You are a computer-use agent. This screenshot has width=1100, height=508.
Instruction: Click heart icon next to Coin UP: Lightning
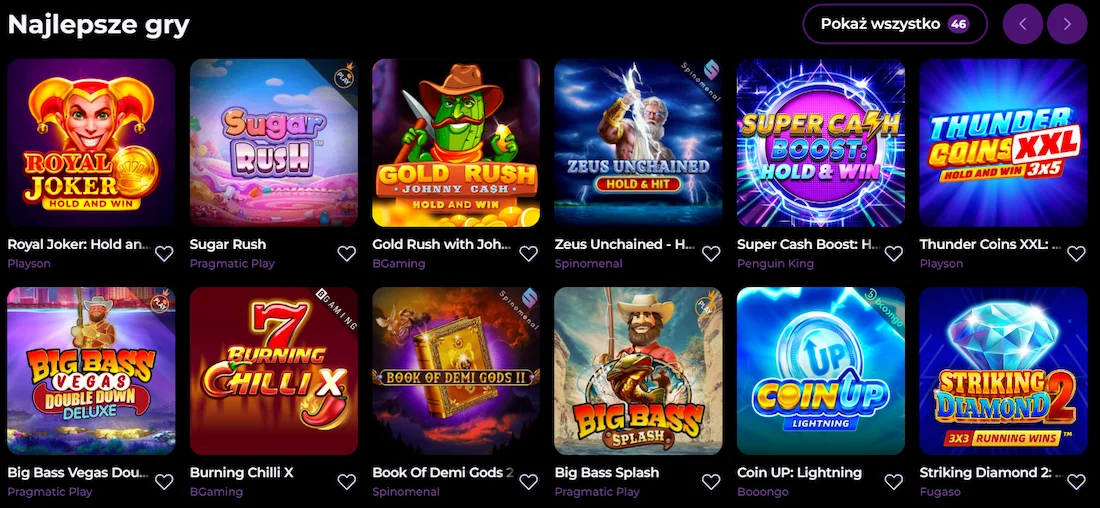[894, 481]
